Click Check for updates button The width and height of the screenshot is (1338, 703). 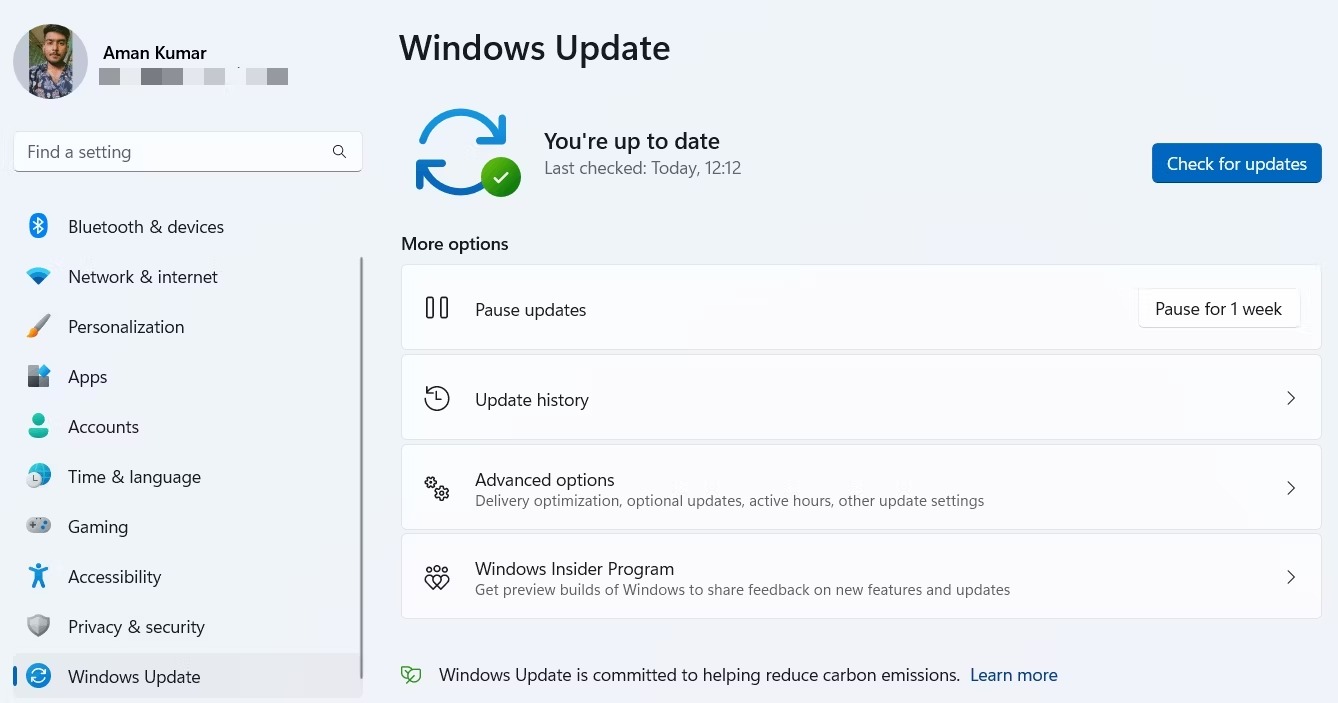pos(1237,164)
